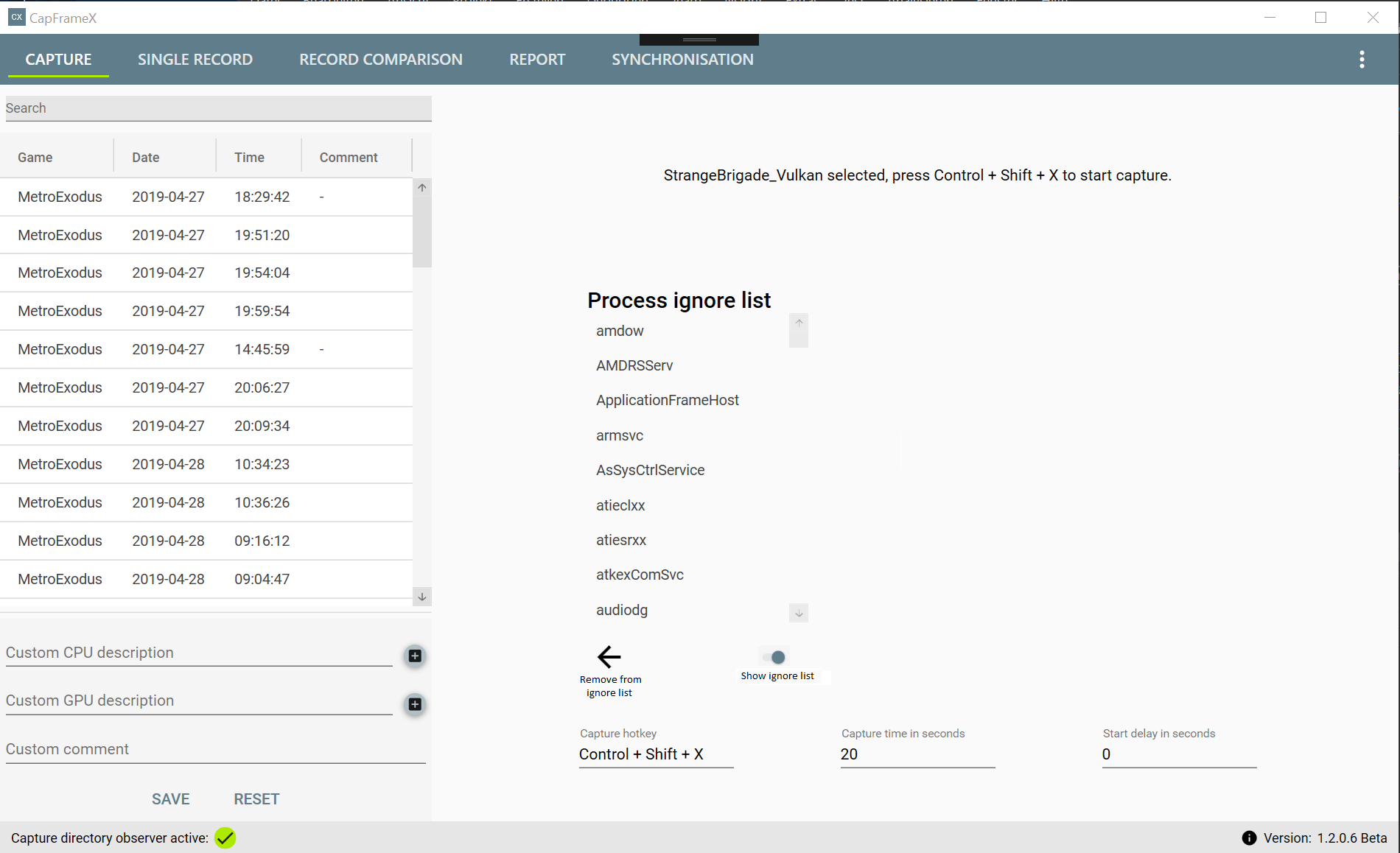The height and width of the screenshot is (853, 1400).
Task: Toggle the Show ignore list switch
Action: 774,657
